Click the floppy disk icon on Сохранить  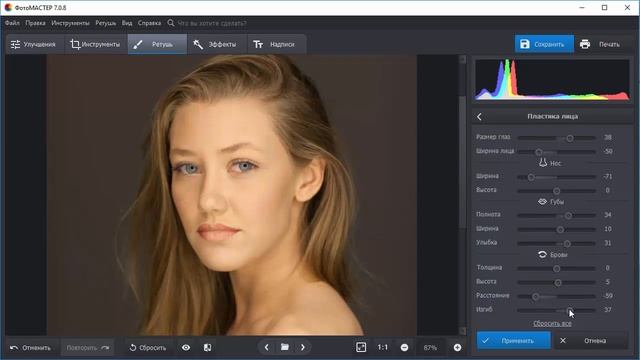(524, 44)
